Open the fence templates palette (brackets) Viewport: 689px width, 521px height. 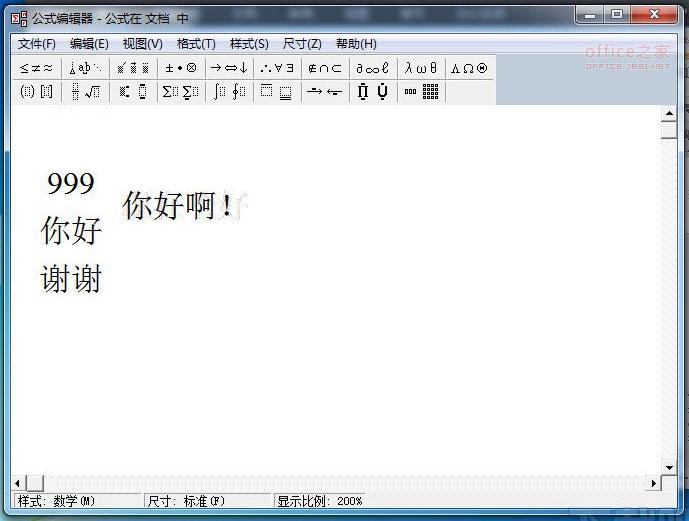point(36,91)
